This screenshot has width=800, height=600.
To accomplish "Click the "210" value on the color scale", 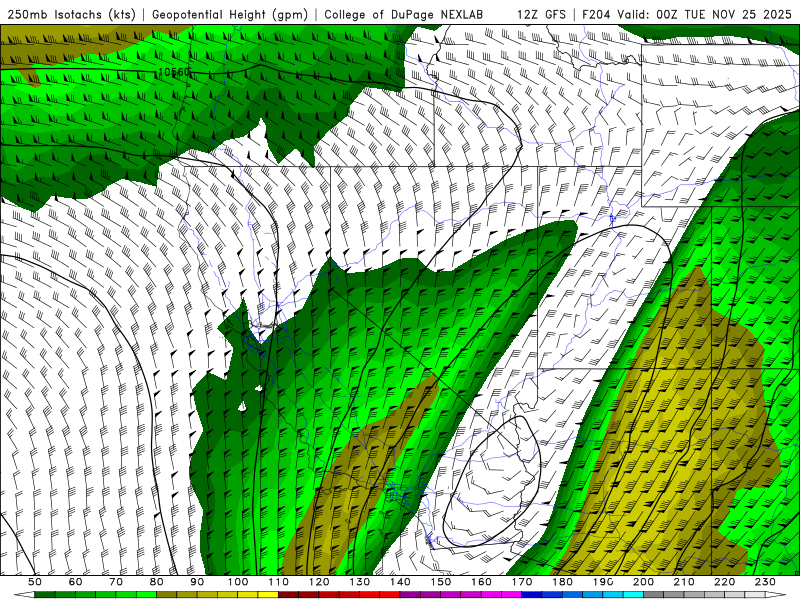I will coord(684,582).
